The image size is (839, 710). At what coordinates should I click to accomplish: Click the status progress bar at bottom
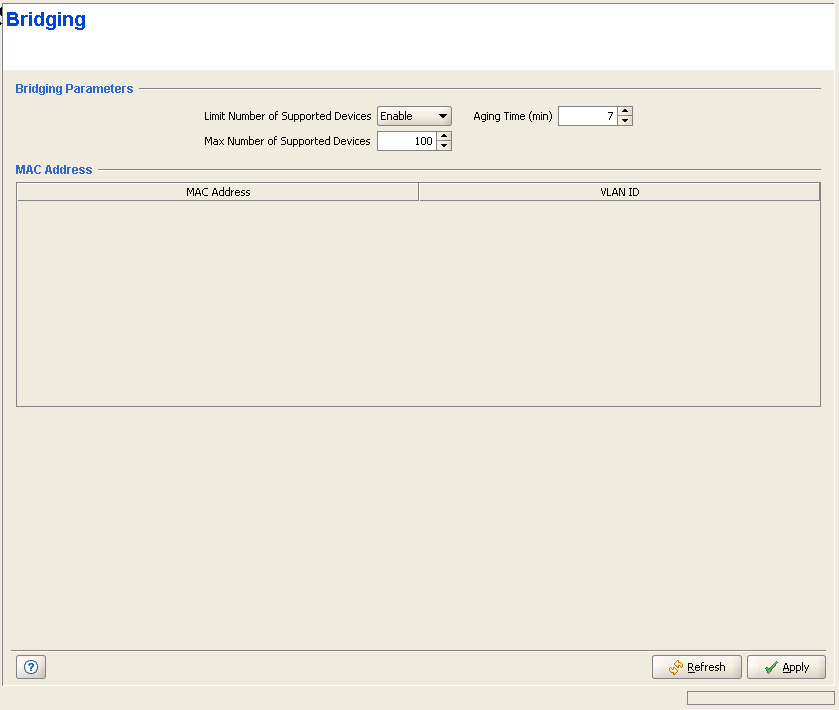[x=760, y=698]
